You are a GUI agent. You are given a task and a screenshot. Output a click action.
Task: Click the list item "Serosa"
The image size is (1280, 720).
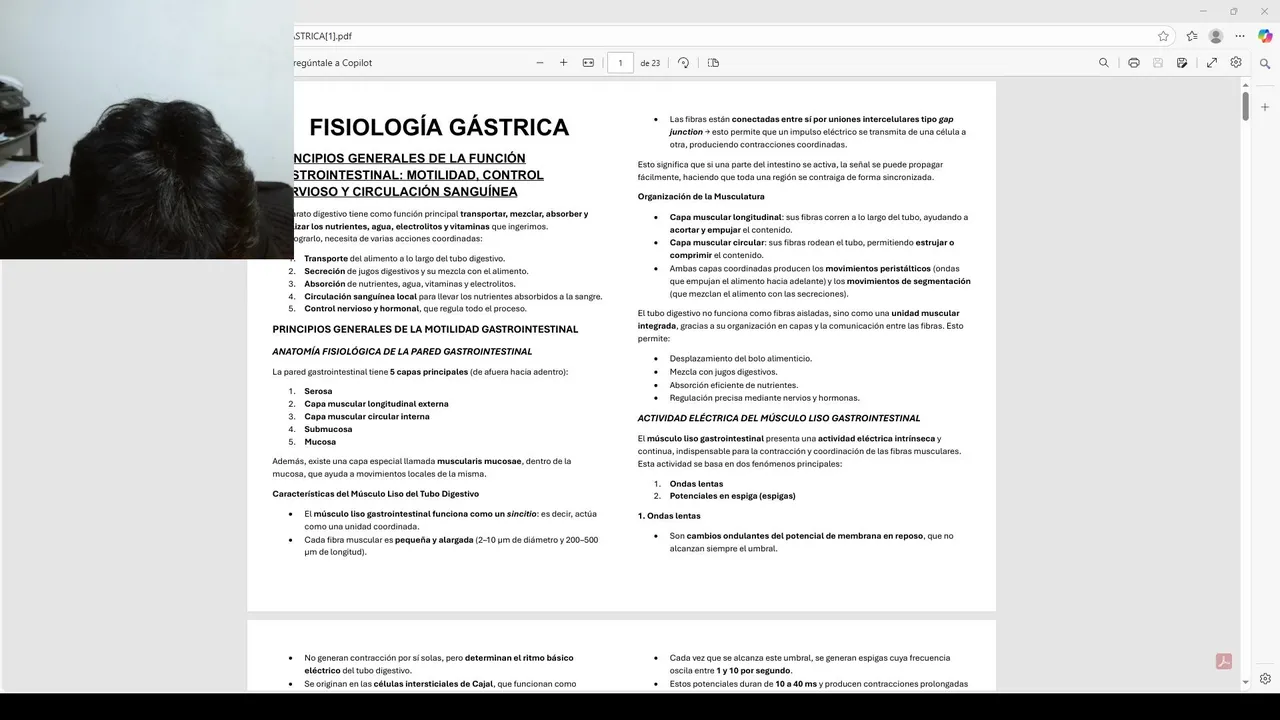pyautogui.click(x=318, y=391)
